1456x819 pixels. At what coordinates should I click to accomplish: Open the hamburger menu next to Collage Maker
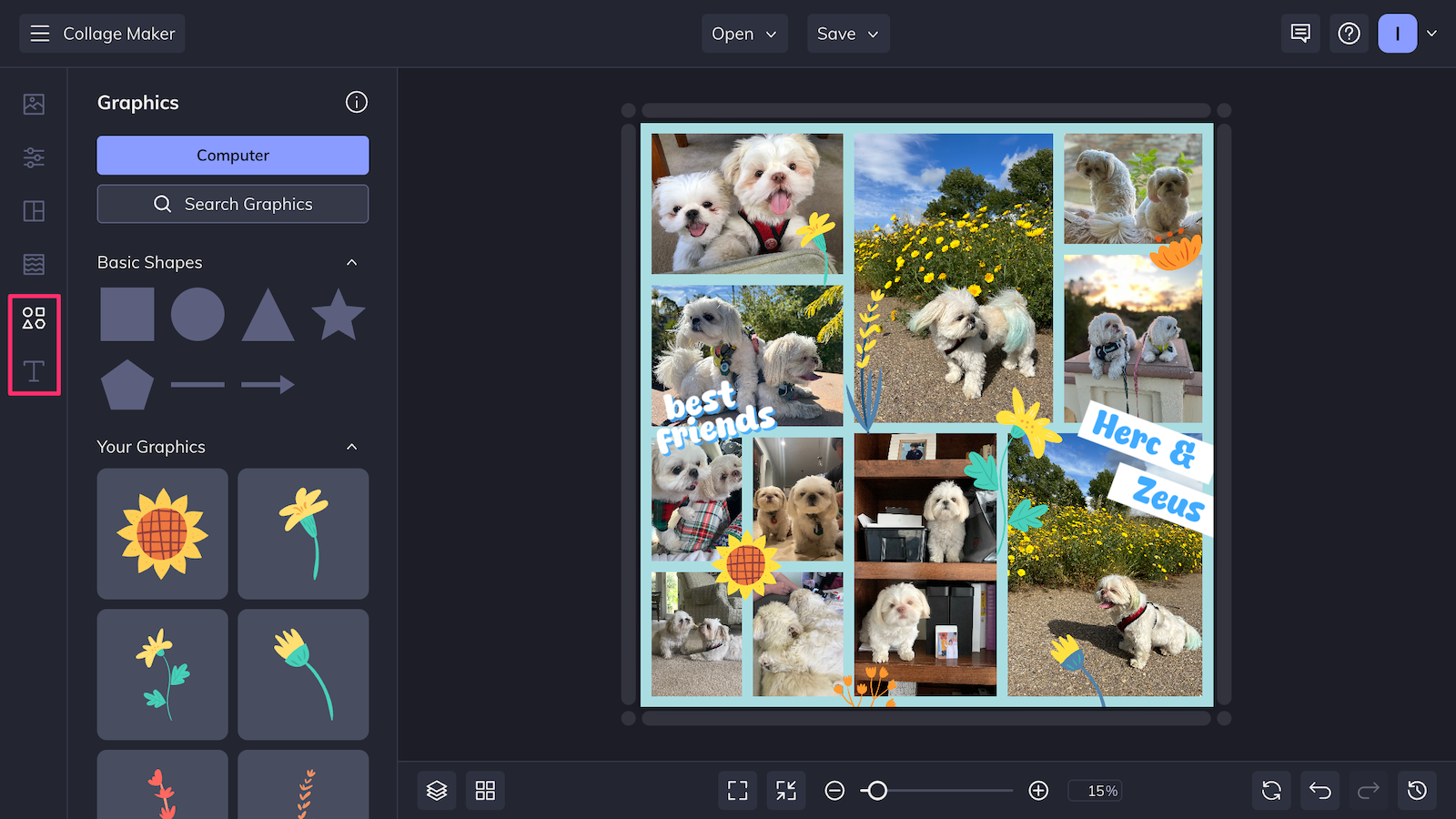click(39, 33)
